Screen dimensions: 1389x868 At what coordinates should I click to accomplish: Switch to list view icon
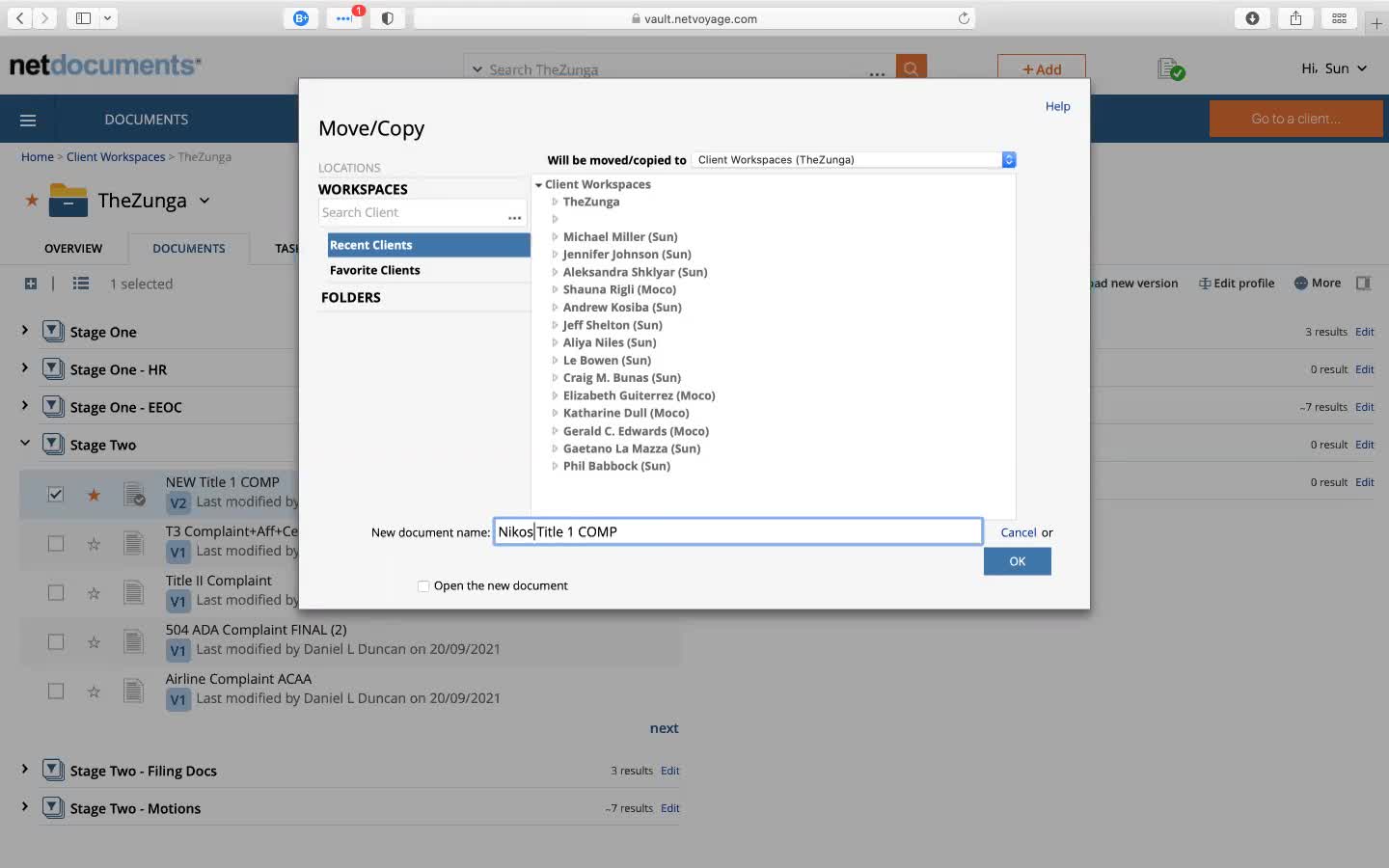pyautogui.click(x=81, y=284)
